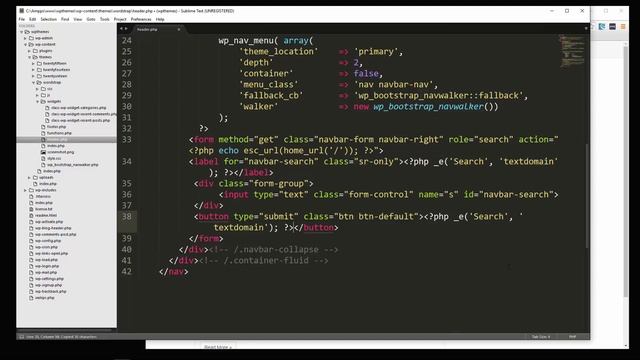Open the Find menu
The image size is (640, 360).
pos(65,19)
